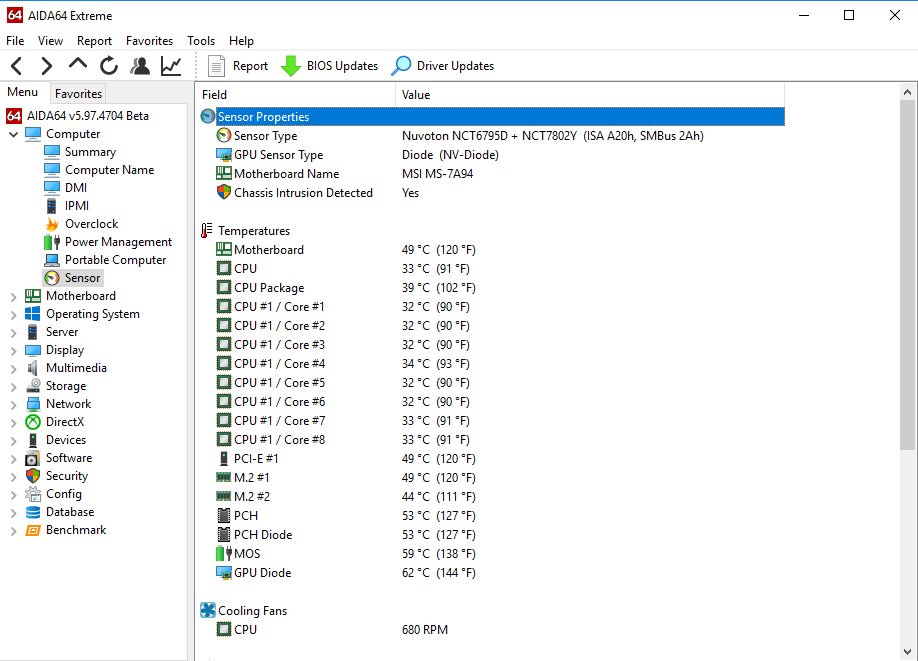Switch to the Menu tab in the sidebar
Viewport: 918px width, 661px height.
tap(23, 92)
